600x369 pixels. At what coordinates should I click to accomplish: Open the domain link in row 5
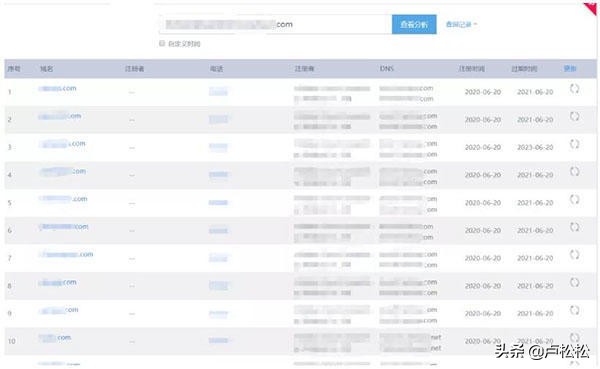[x=63, y=199]
